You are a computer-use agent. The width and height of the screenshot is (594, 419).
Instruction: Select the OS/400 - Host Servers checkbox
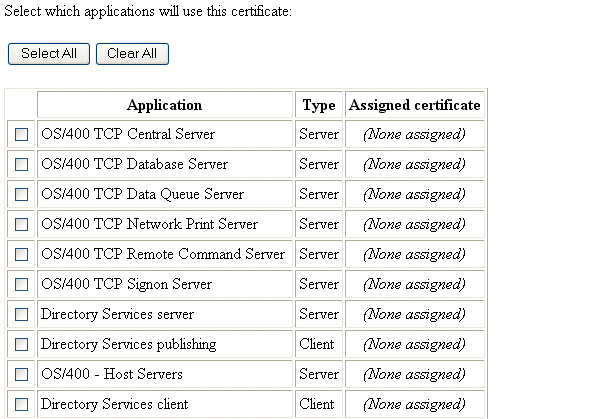[x=21, y=374]
